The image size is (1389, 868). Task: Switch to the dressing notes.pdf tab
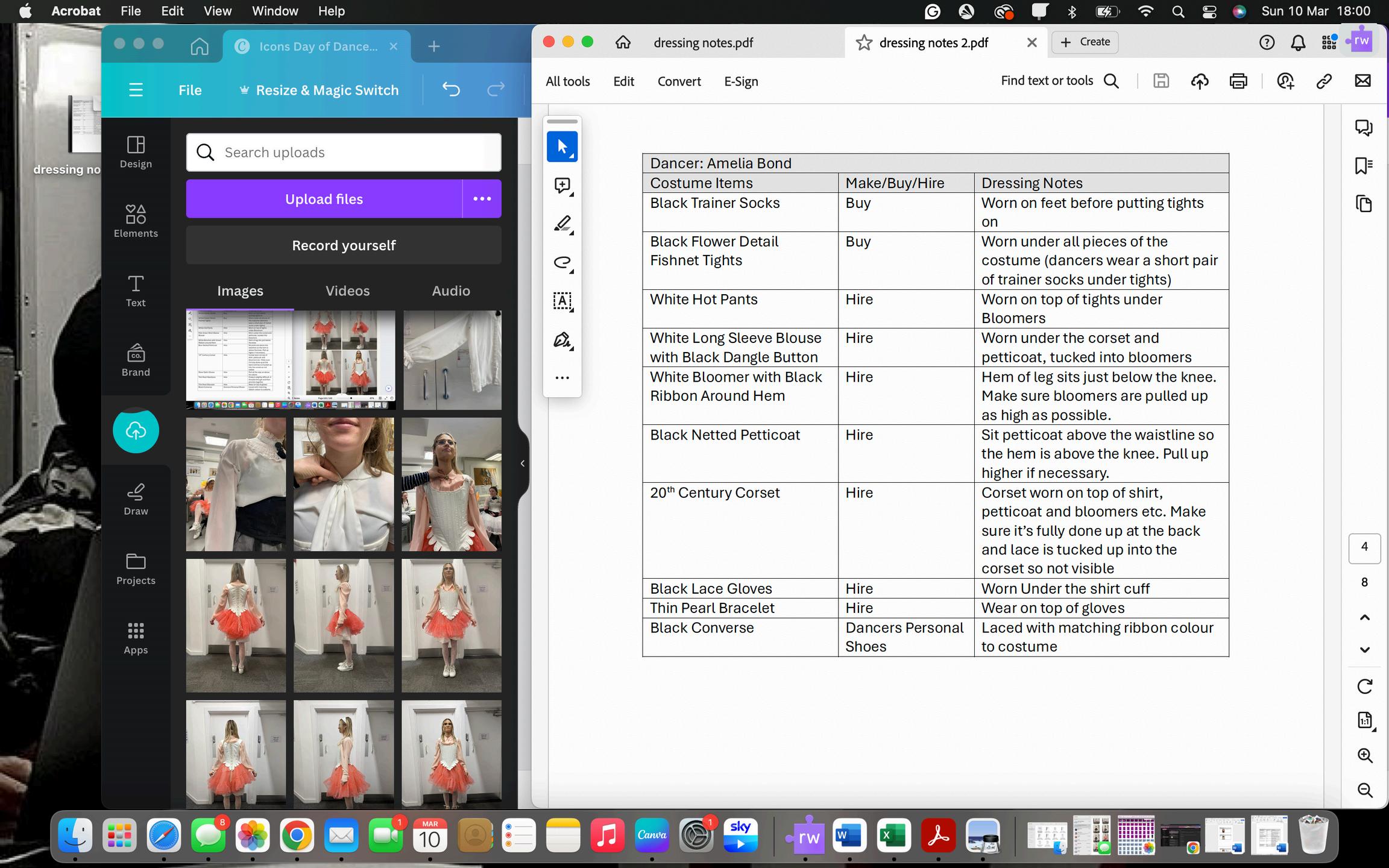[x=703, y=42]
